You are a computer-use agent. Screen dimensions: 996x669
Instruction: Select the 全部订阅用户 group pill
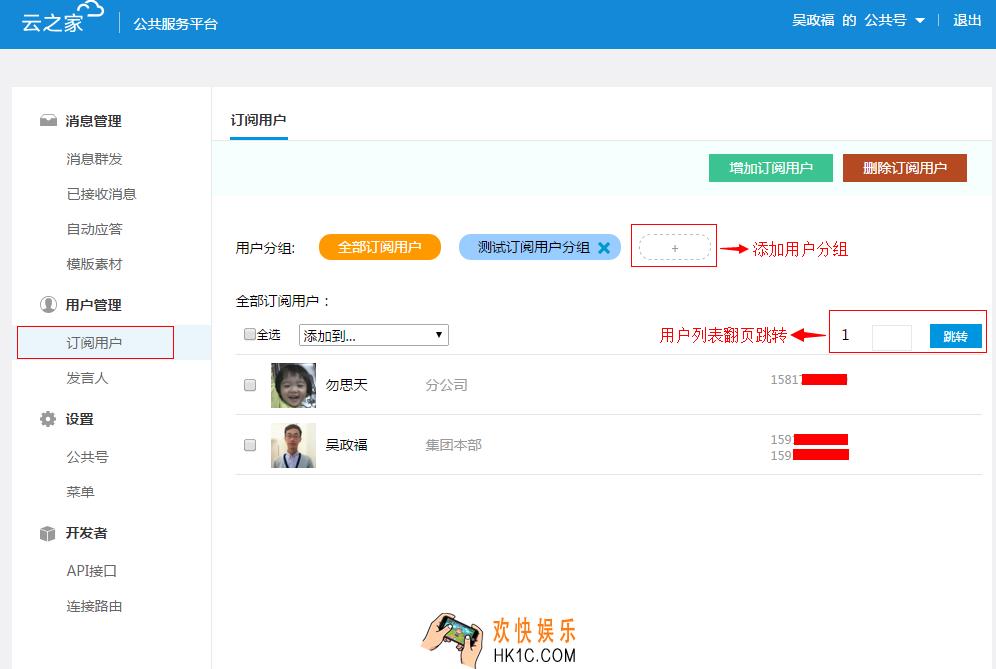pyautogui.click(x=380, y=247)
